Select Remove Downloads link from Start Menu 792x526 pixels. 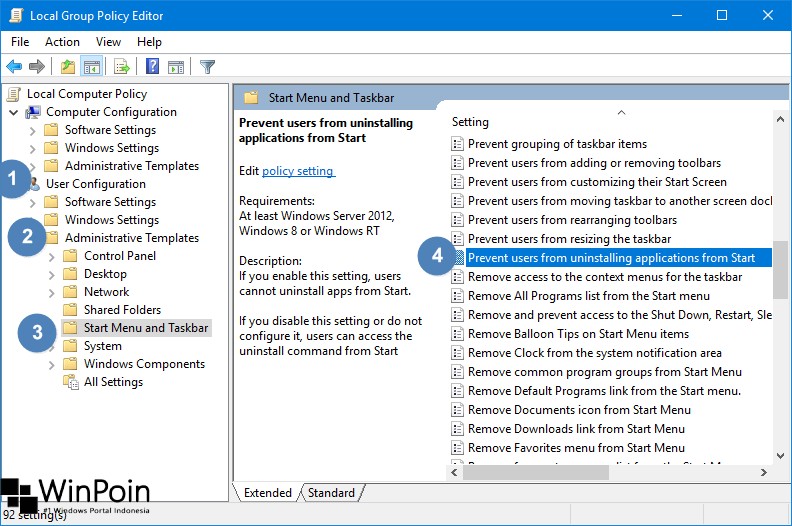pyautogui.click(x=576, y=429)
